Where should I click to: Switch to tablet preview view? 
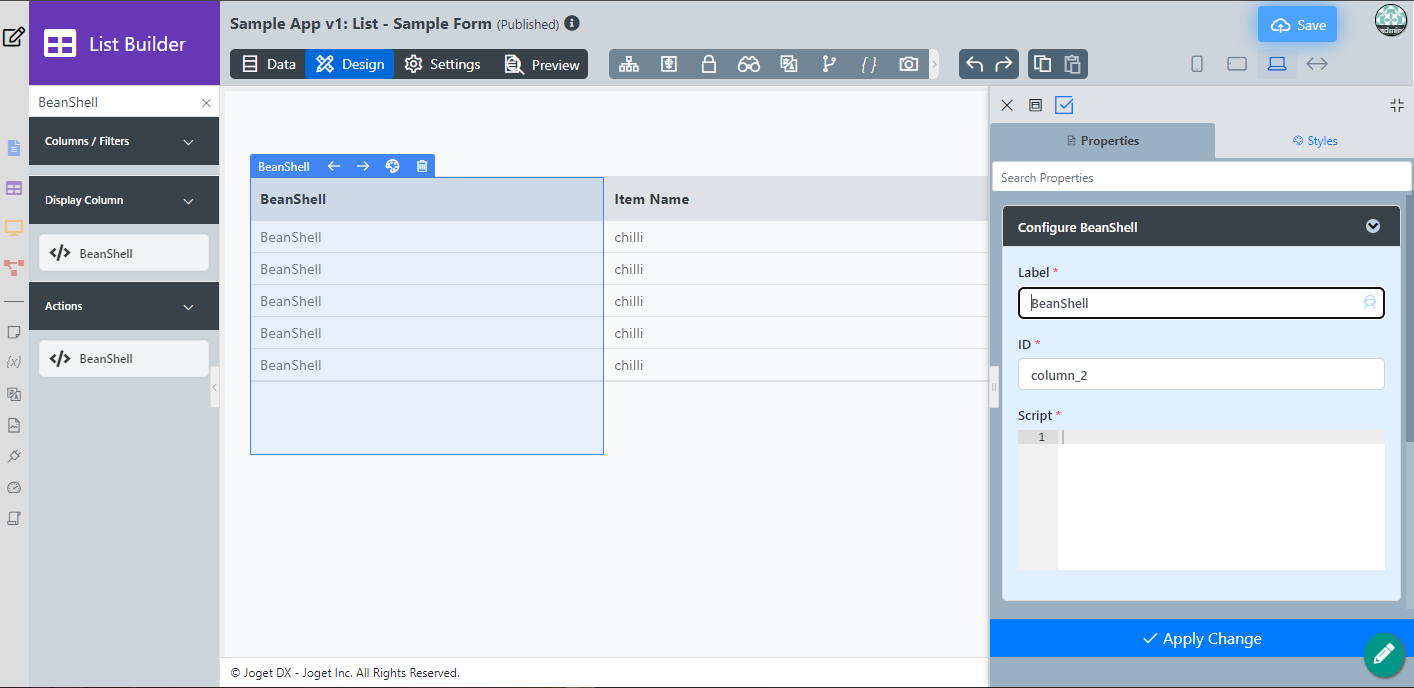1237,64
